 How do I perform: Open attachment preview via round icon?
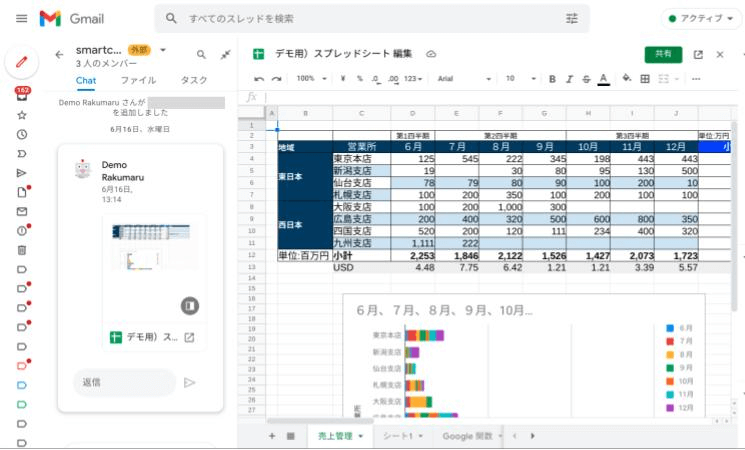(x=190, y=306)
